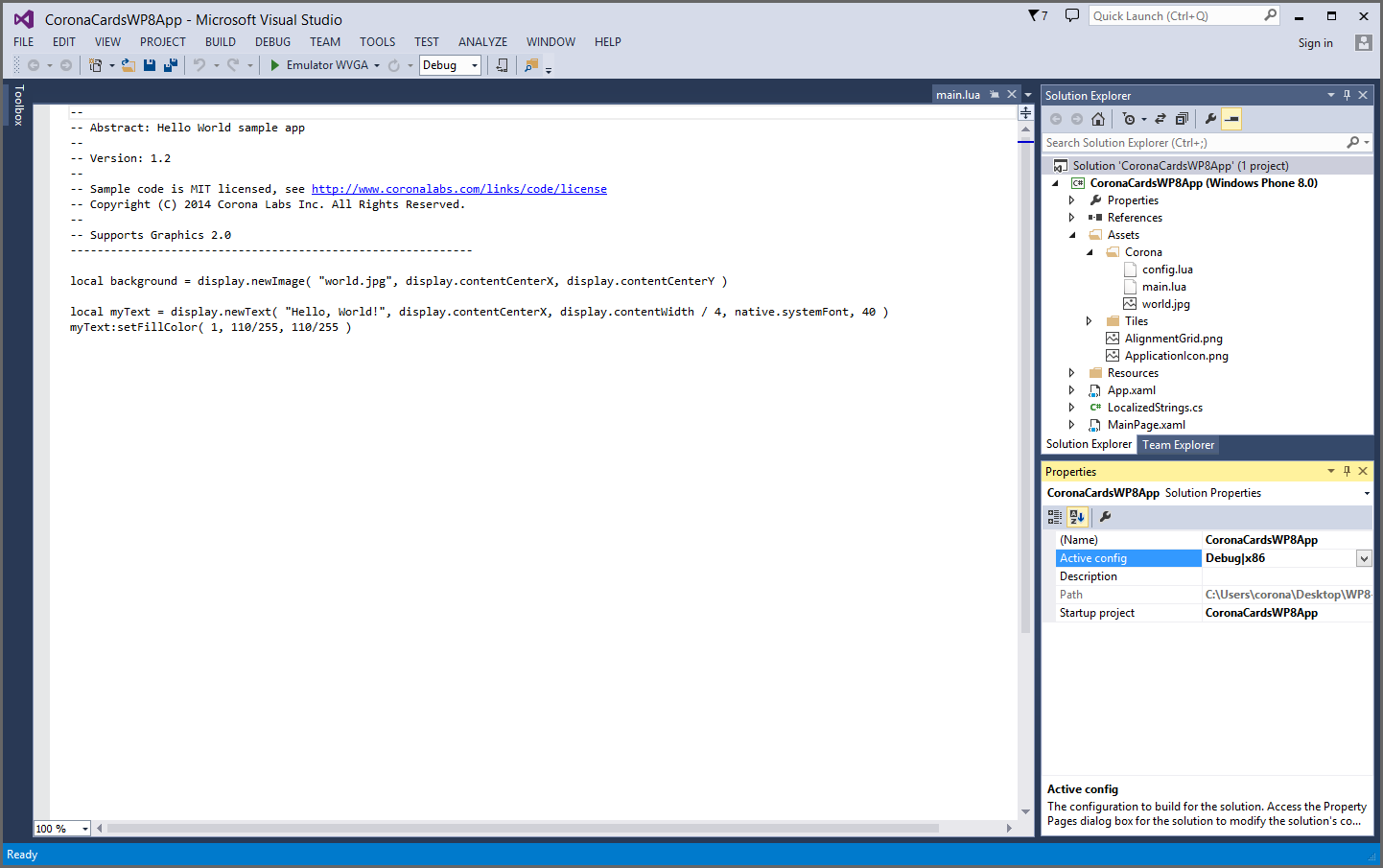
Task: Expand the MainPage.xaml node
Action: coord(1071,425)
